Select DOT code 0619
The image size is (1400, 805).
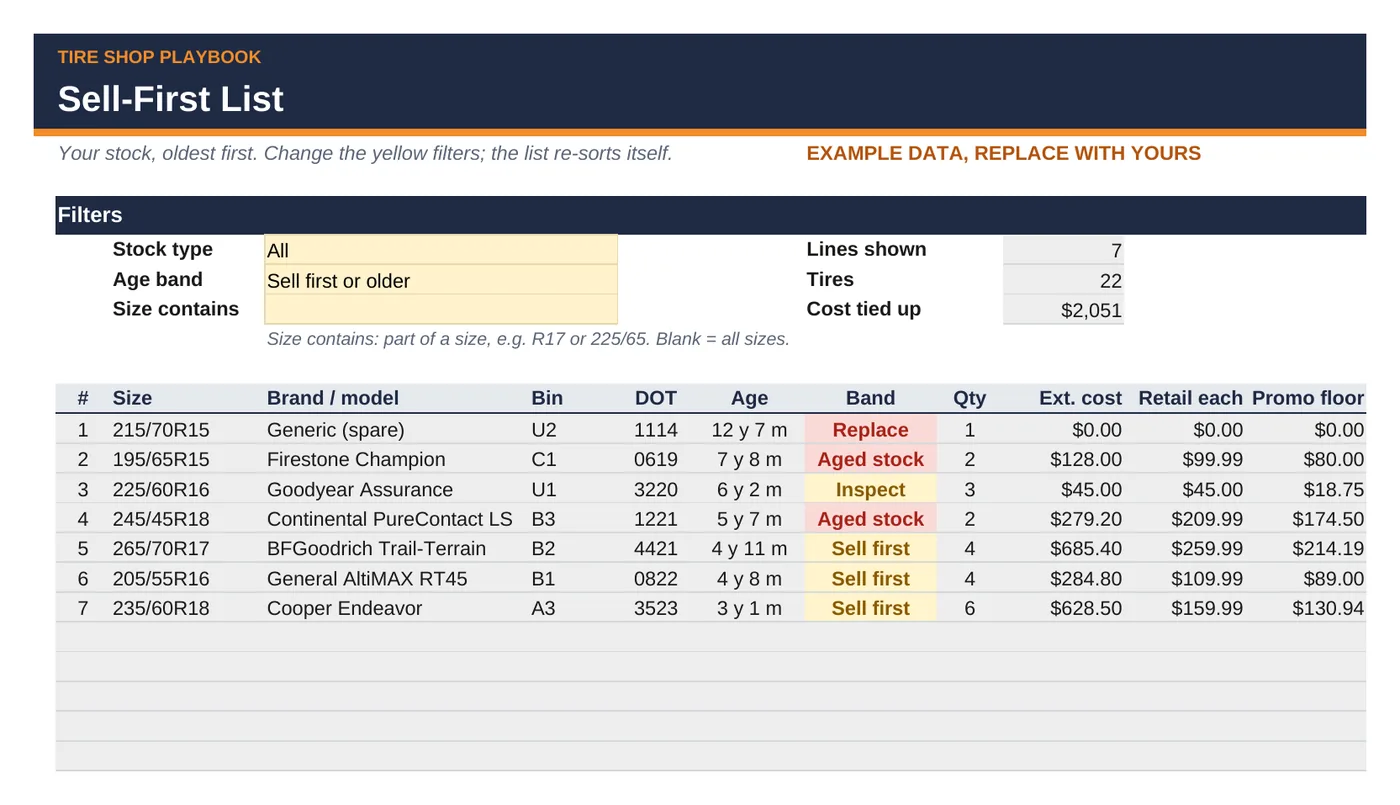(x=656, y=460)
